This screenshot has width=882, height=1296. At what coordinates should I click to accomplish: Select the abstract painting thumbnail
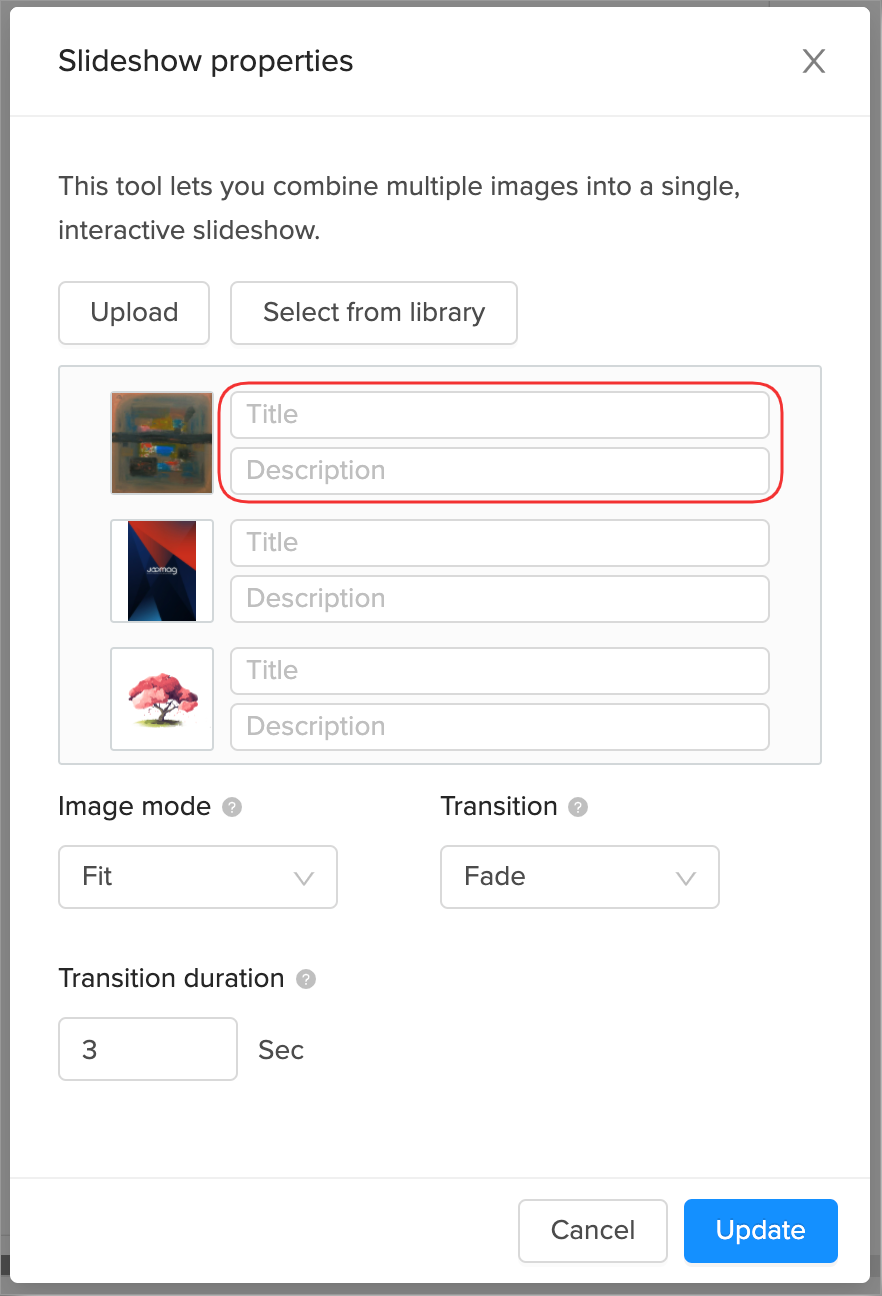coord(162,443)
